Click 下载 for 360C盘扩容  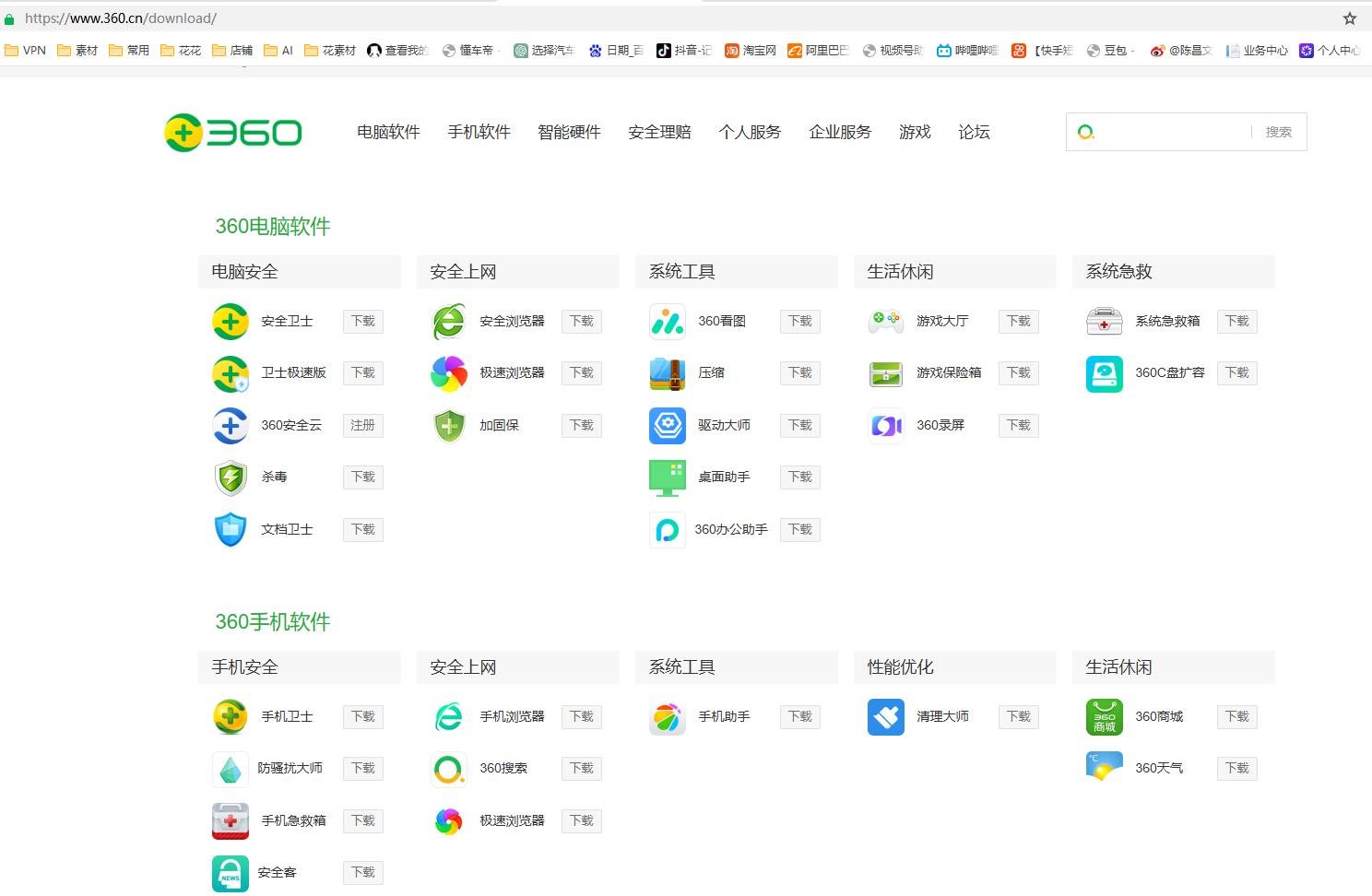pos(1237,373)
